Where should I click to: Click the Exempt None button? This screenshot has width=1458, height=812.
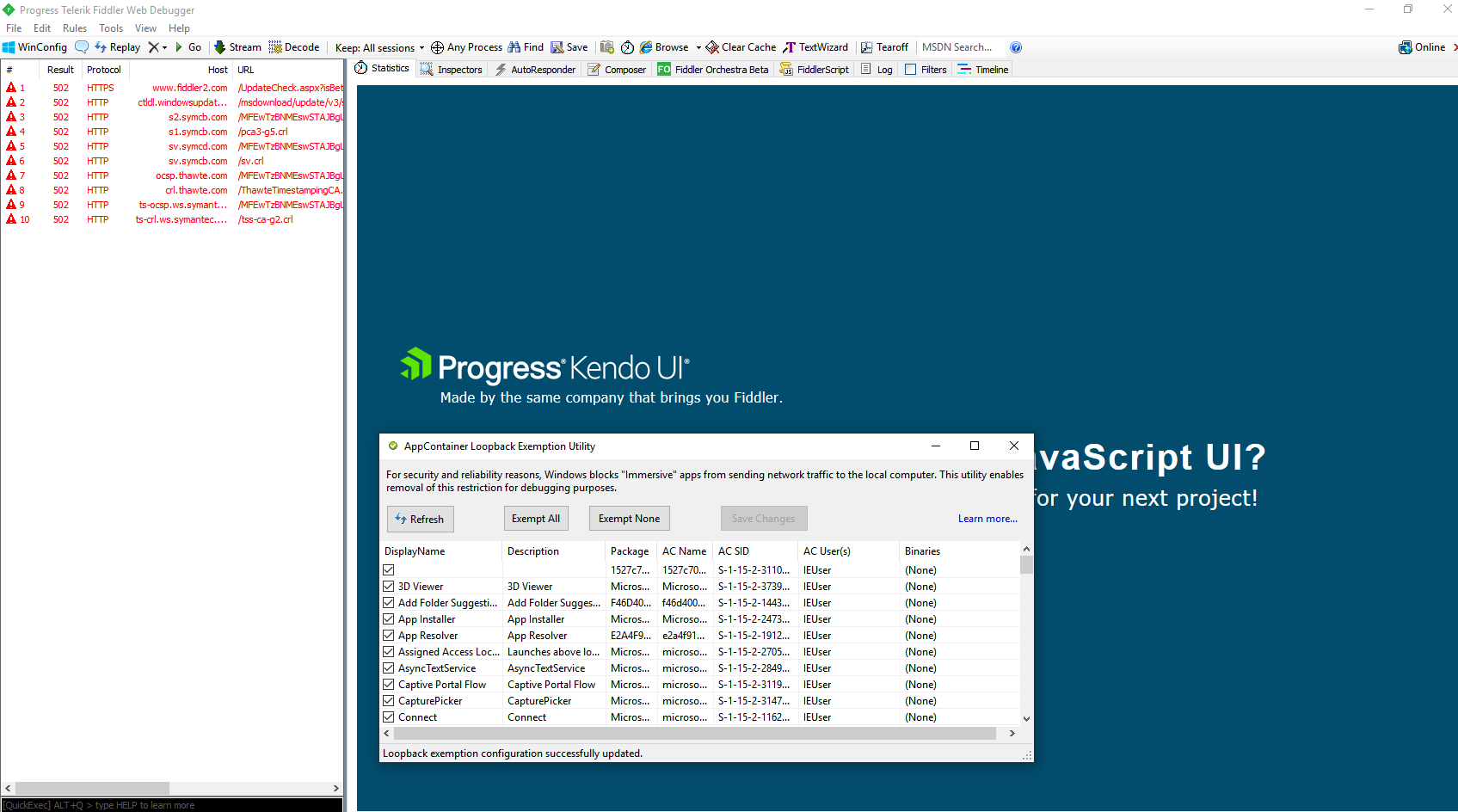pyautogui.click(x=630, y=519)
